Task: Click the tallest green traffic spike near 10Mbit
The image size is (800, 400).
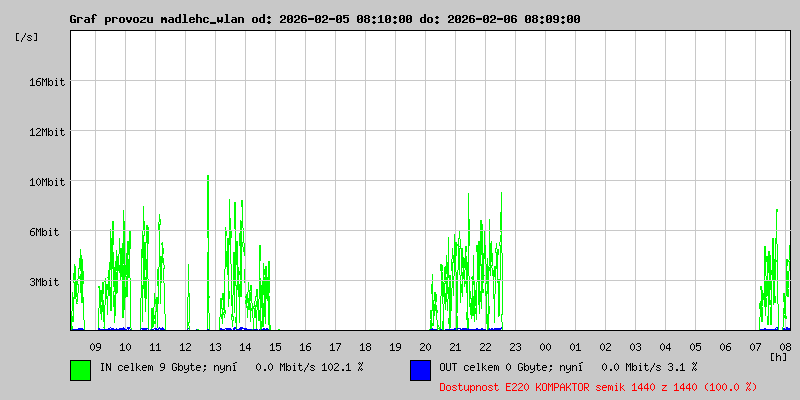Action: [208, 253]
